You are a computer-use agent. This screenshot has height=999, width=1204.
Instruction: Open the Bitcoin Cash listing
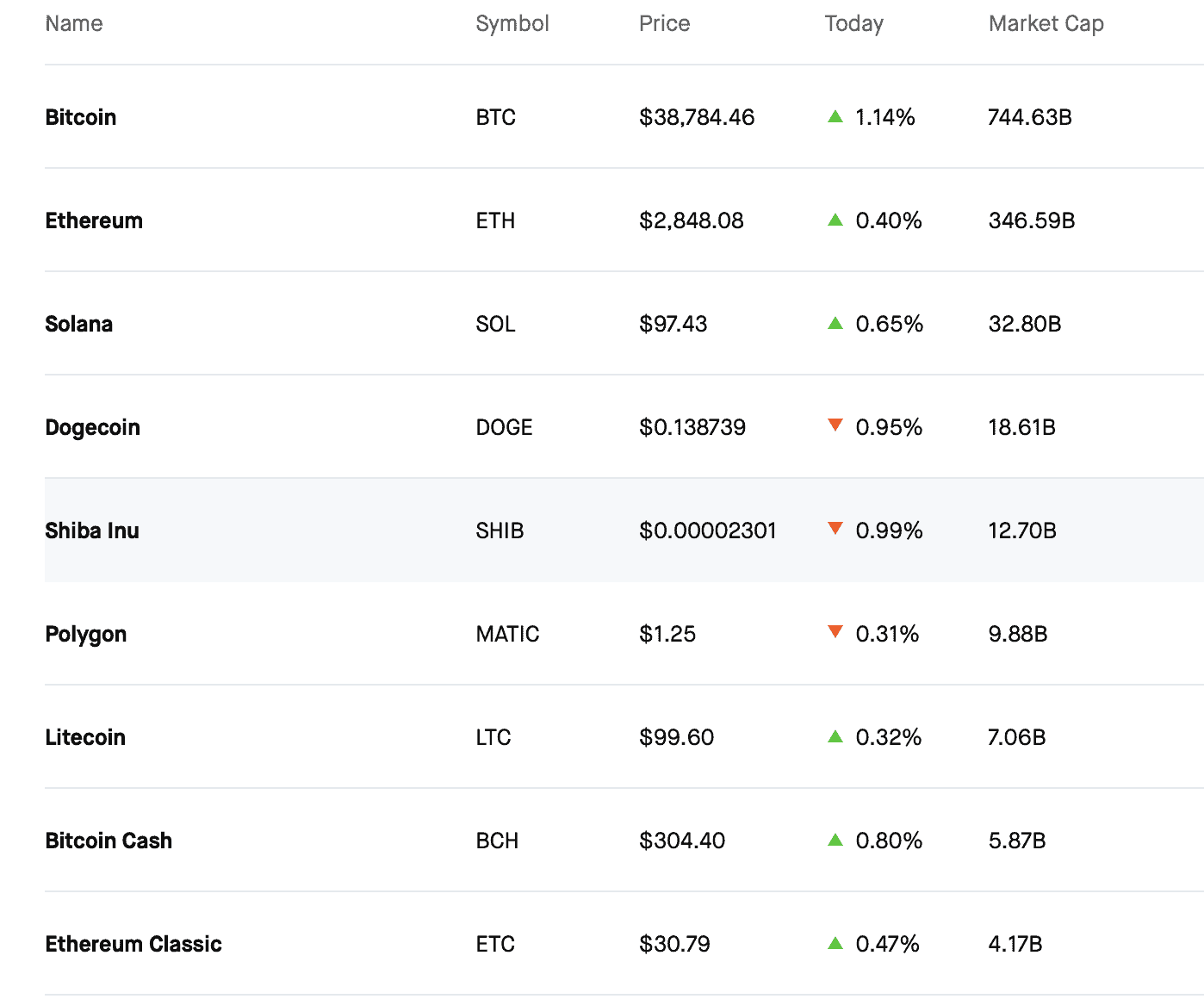pos(624,841)
